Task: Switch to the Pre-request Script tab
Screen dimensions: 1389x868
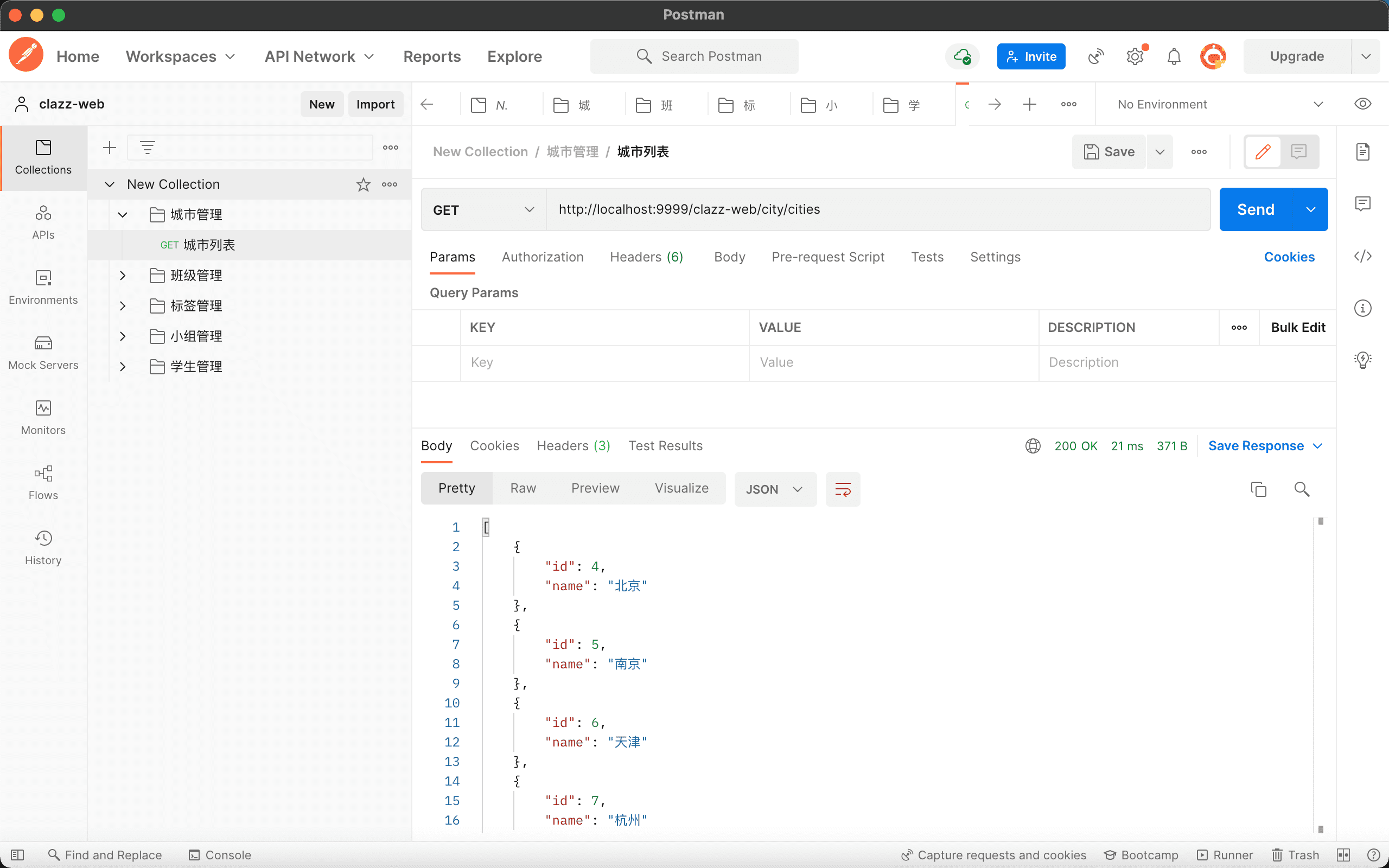Action: 827,257
